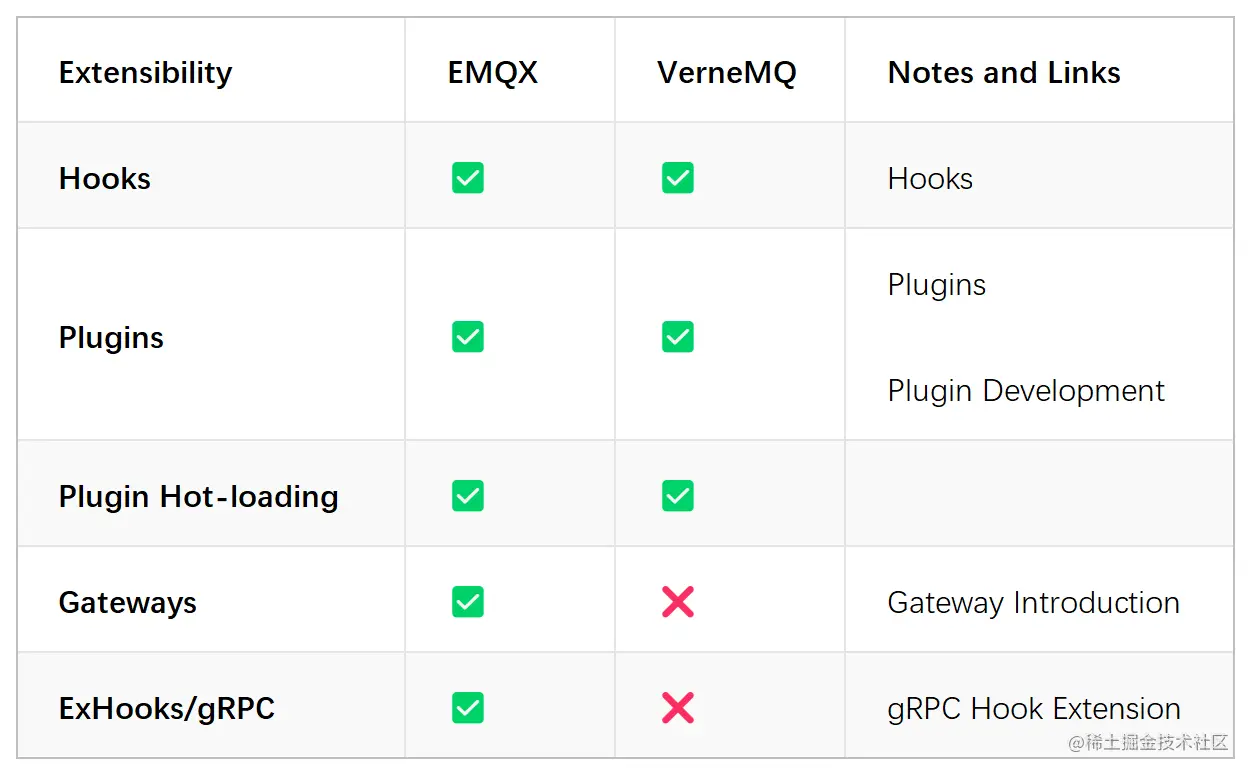Open the Plugin Development link
The height and width of the screenshot is (774, 1250).
pos(1026,391)
